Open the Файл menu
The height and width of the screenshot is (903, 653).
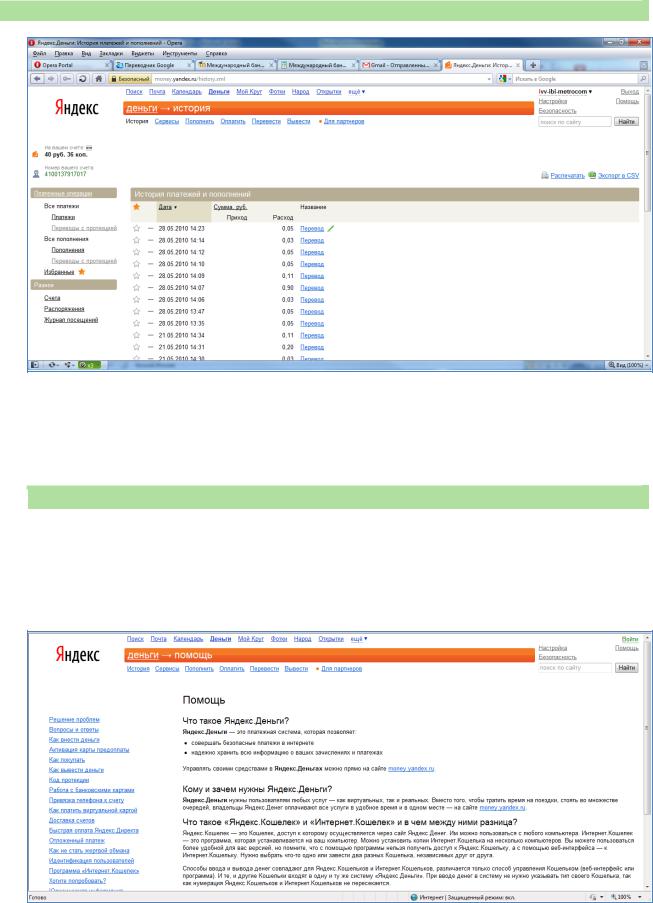39,53
